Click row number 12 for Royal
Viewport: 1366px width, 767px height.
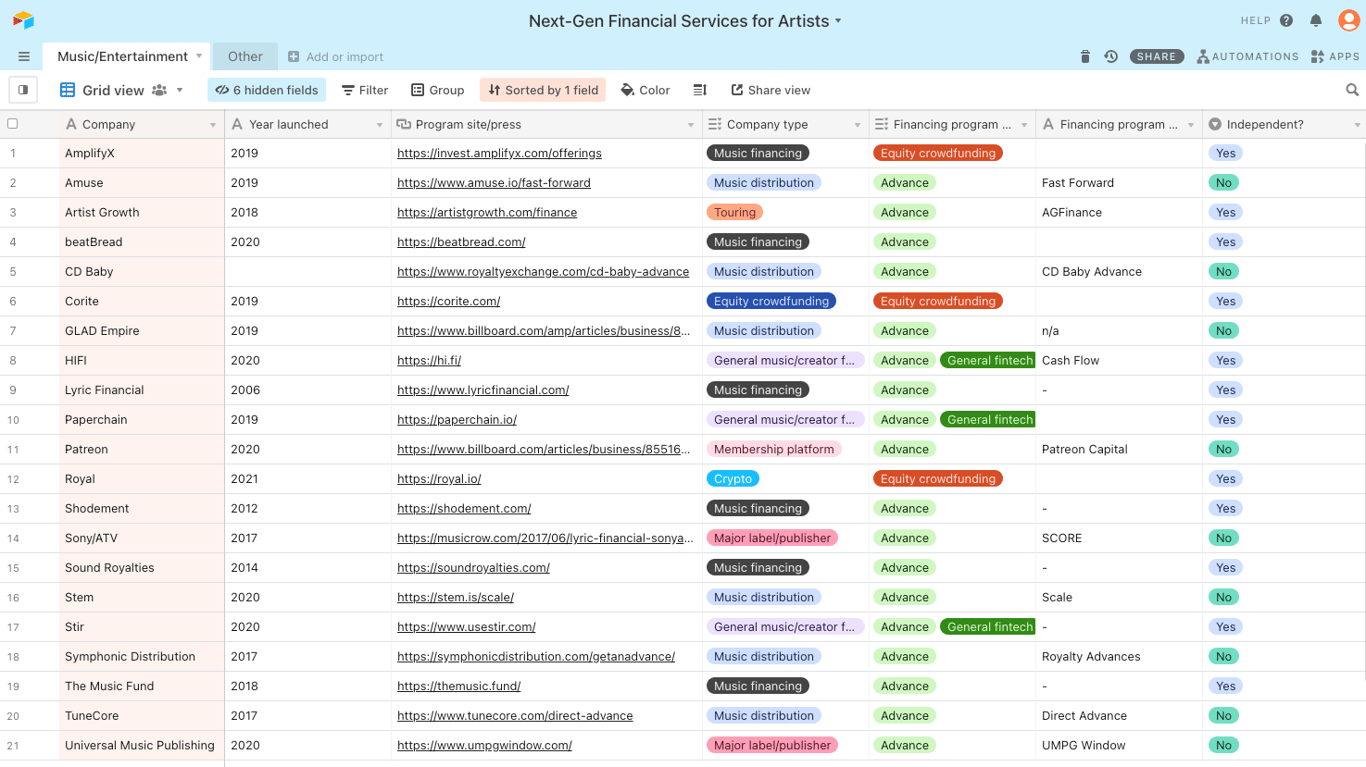[13, 479]
